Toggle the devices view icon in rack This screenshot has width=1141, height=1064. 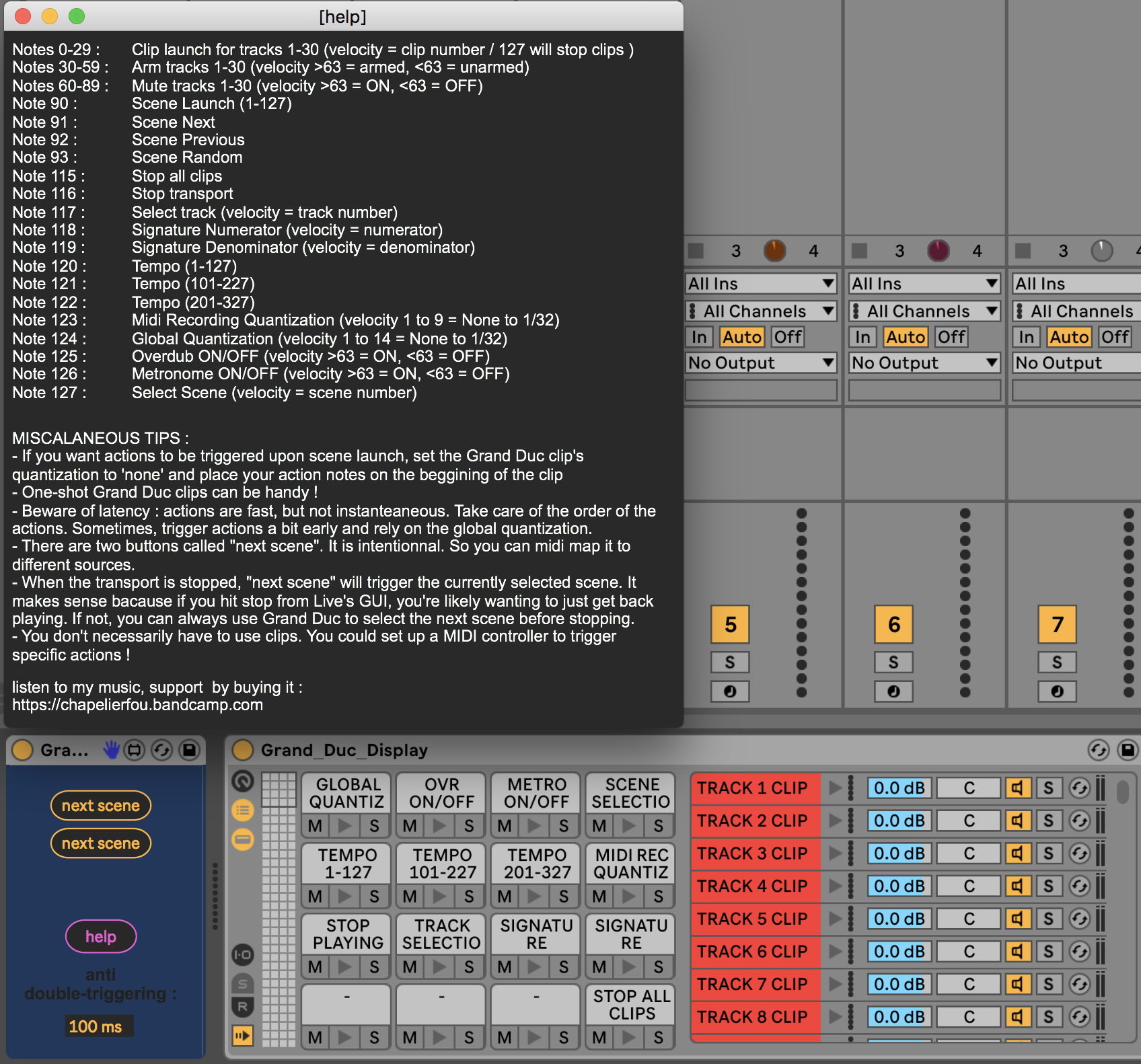tap(243, 839)
